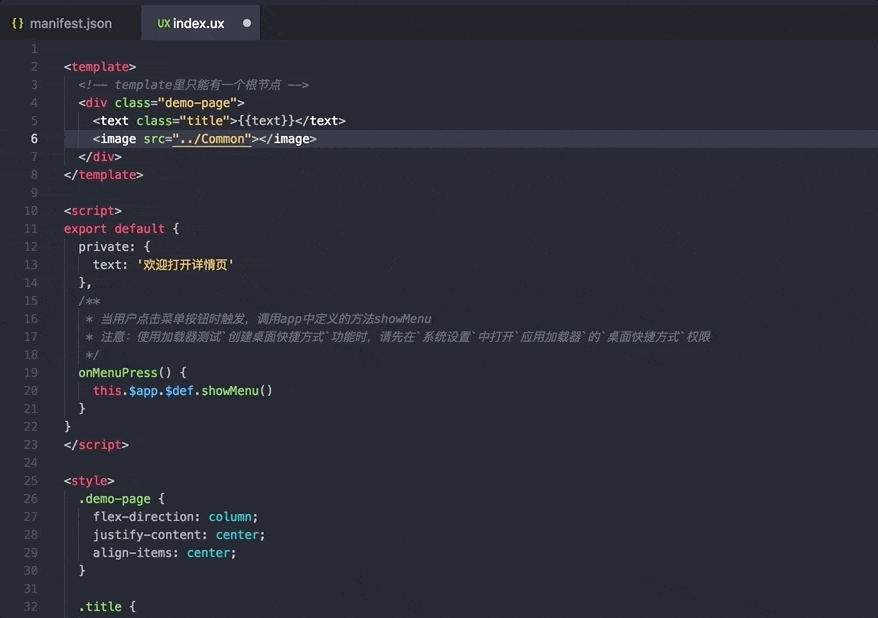This screenshot has width=878, height=618.
Task: Click 'private:' on line 12
Action: click(x=106, y=247)
